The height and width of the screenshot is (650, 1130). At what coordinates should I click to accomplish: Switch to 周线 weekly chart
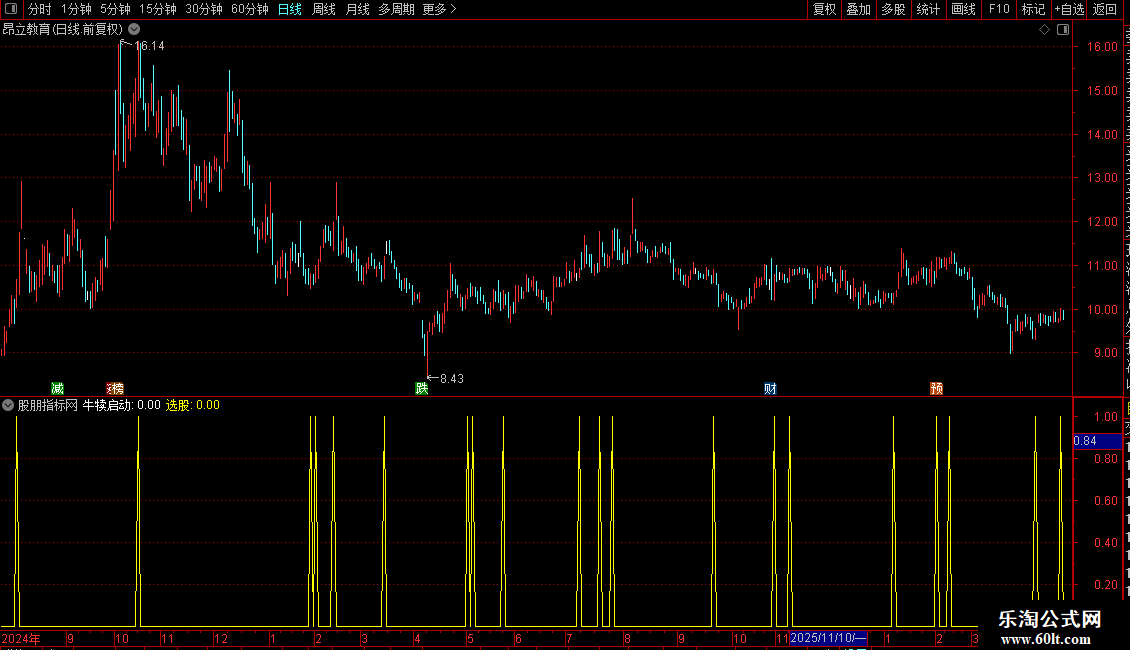coord(324,9)
